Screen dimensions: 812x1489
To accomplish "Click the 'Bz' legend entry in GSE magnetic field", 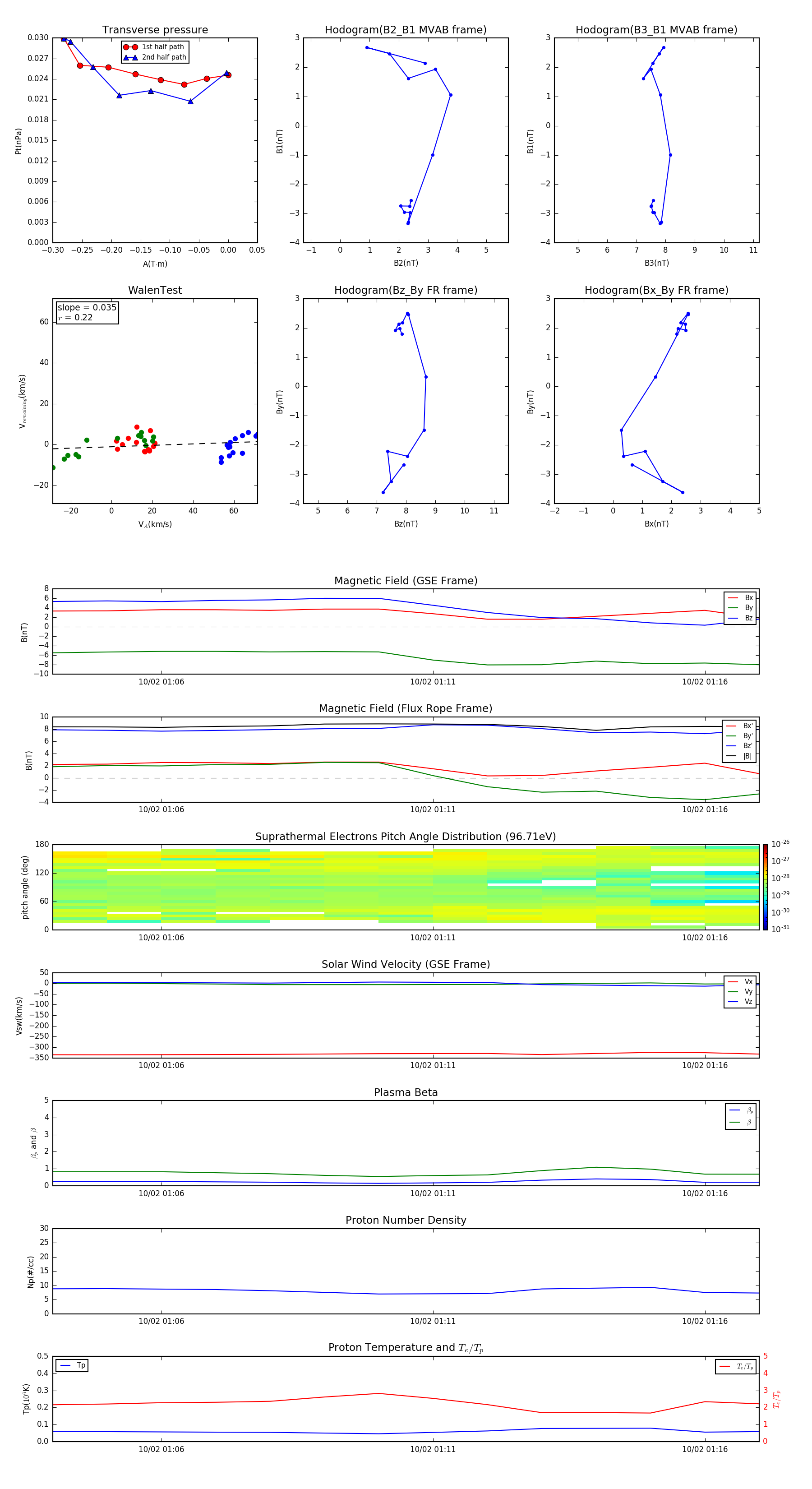I will (x=741, y=618).
